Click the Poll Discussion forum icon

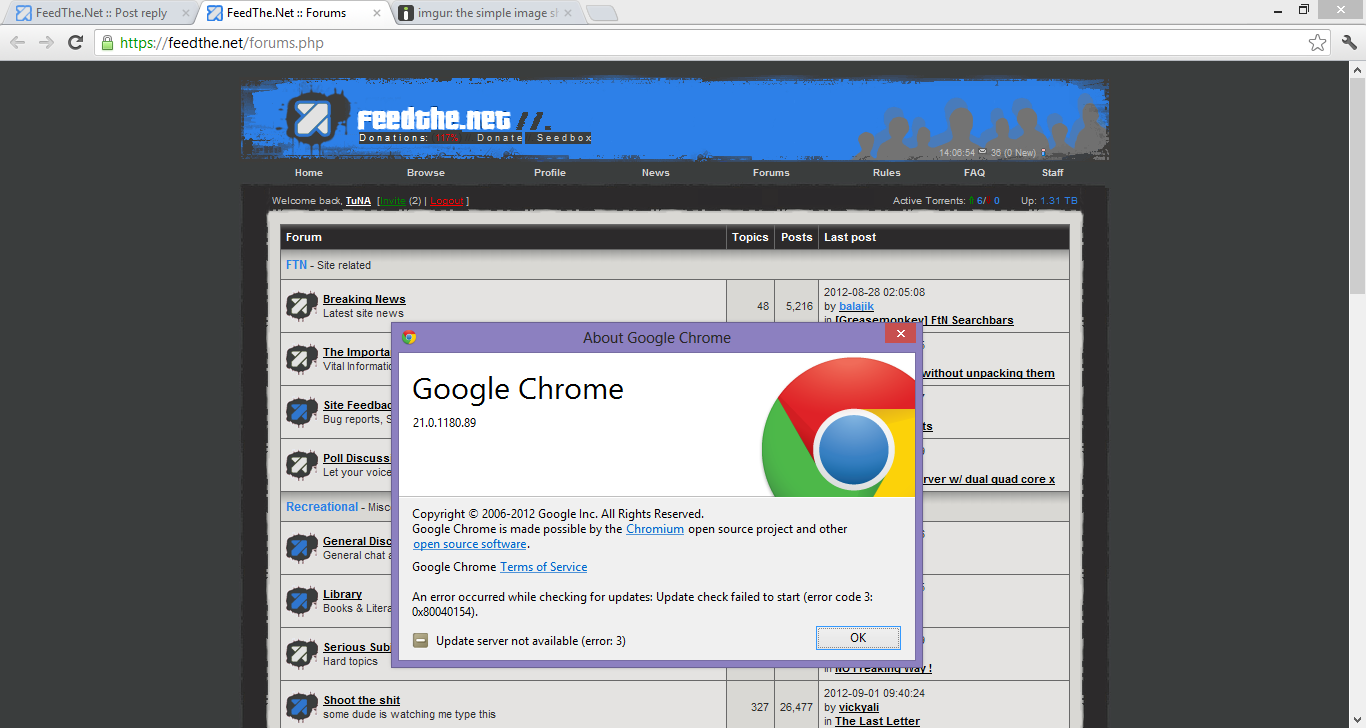(x=301, y=465)
